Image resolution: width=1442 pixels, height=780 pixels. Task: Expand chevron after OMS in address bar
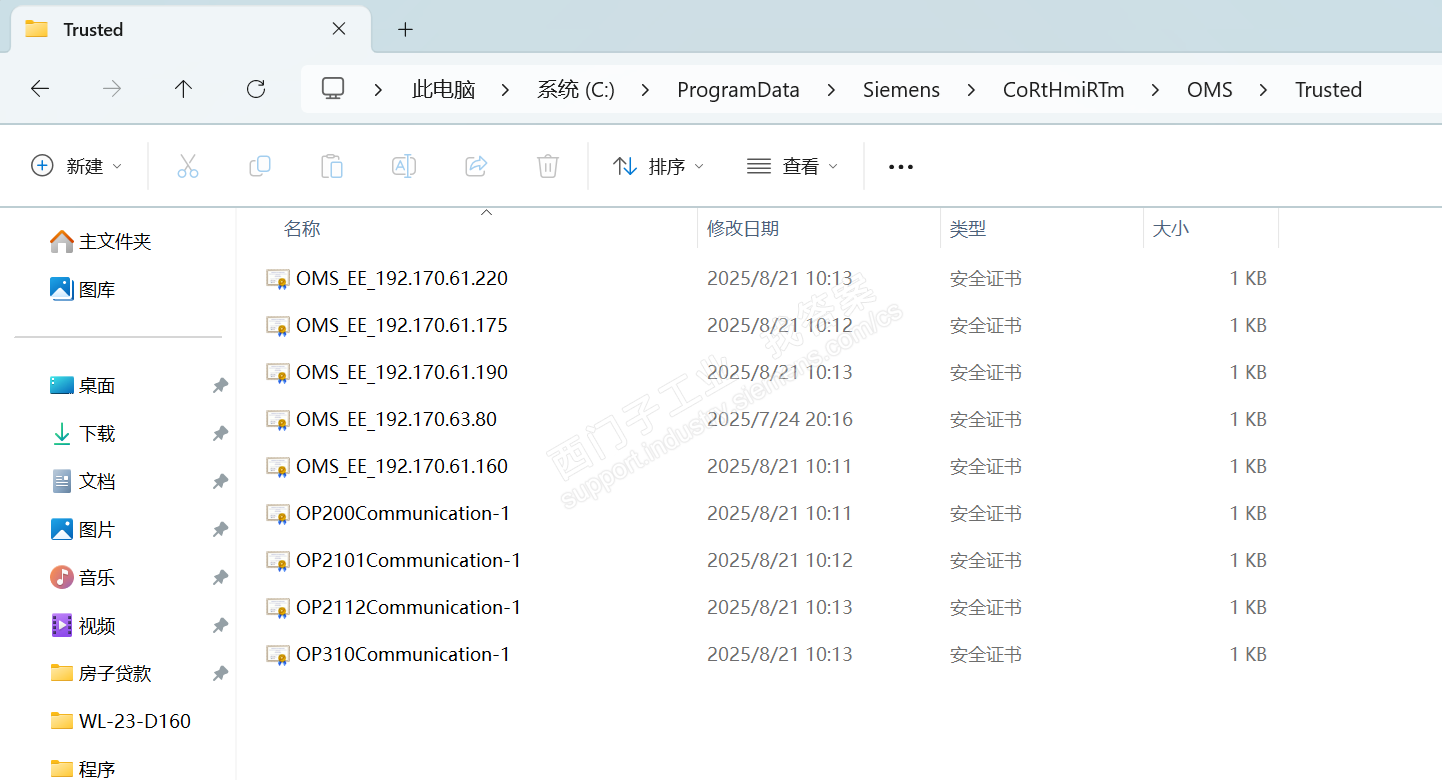click(x=1263, y=90)
